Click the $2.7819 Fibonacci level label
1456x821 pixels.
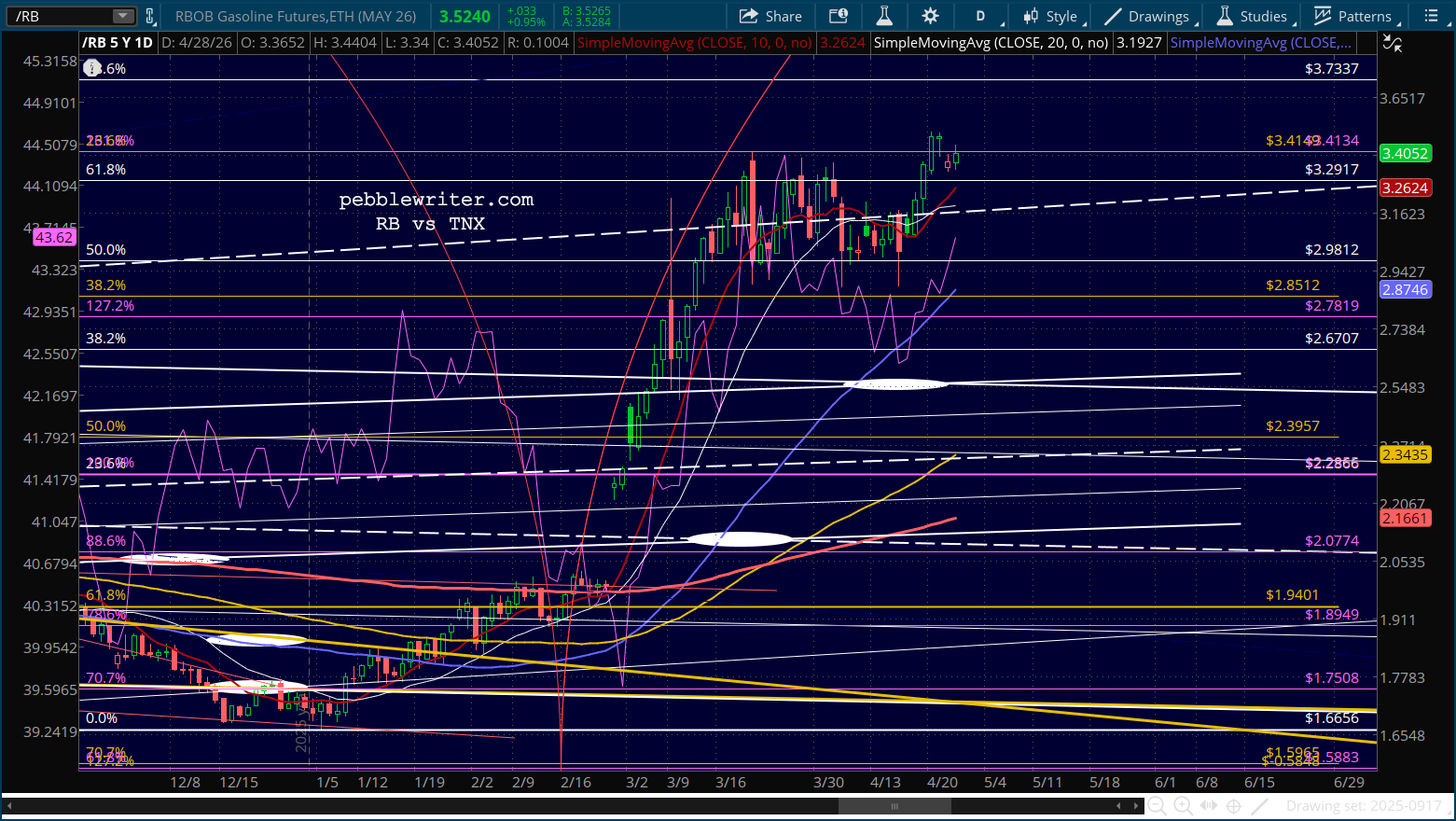click(x=1332, y=305)
